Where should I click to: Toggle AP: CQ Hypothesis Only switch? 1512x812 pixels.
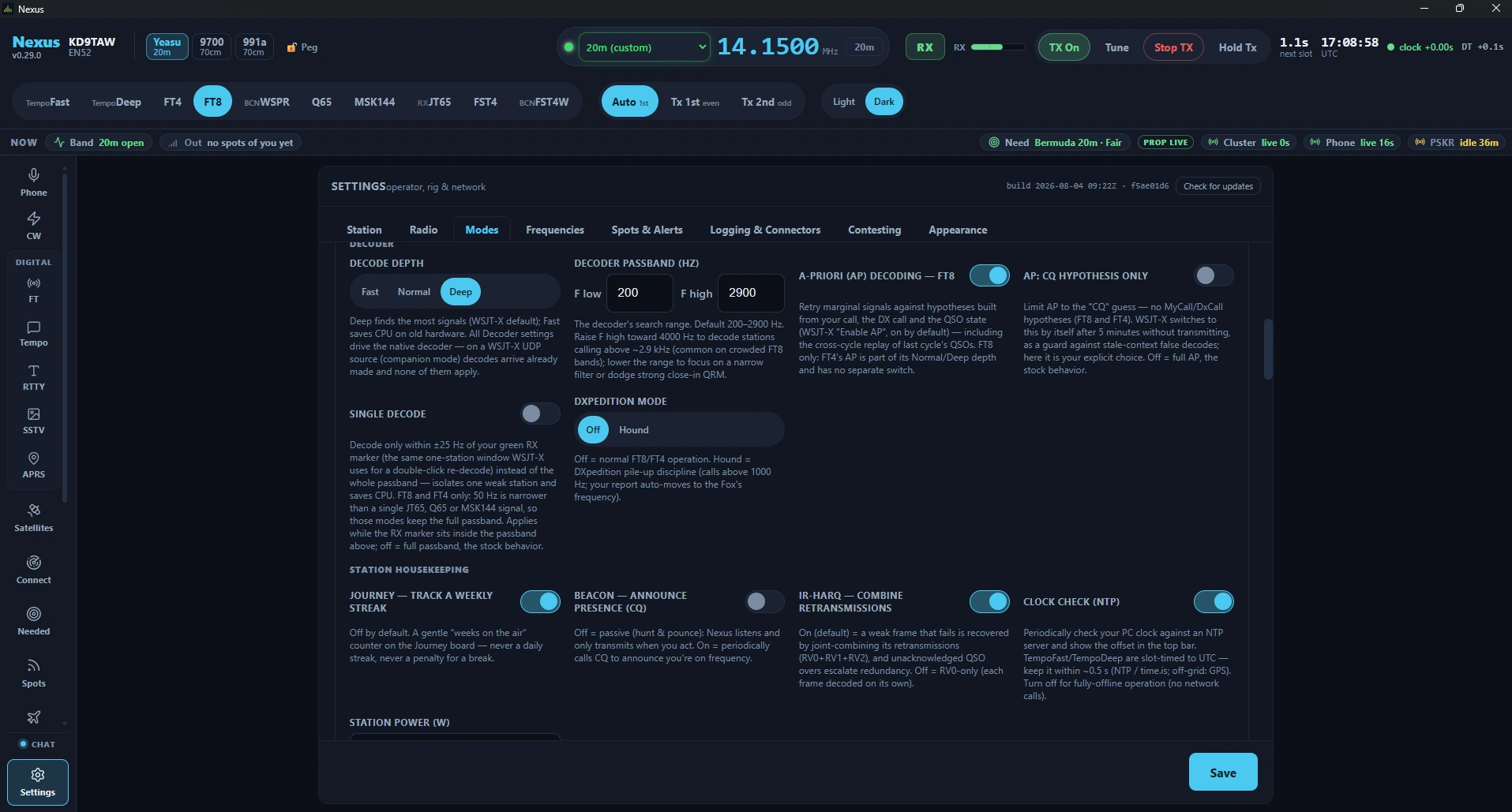[x=1214, y=275]
